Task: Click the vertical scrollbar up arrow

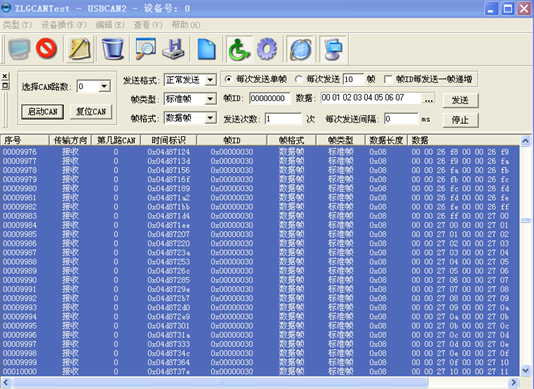Action: (525, 141)
